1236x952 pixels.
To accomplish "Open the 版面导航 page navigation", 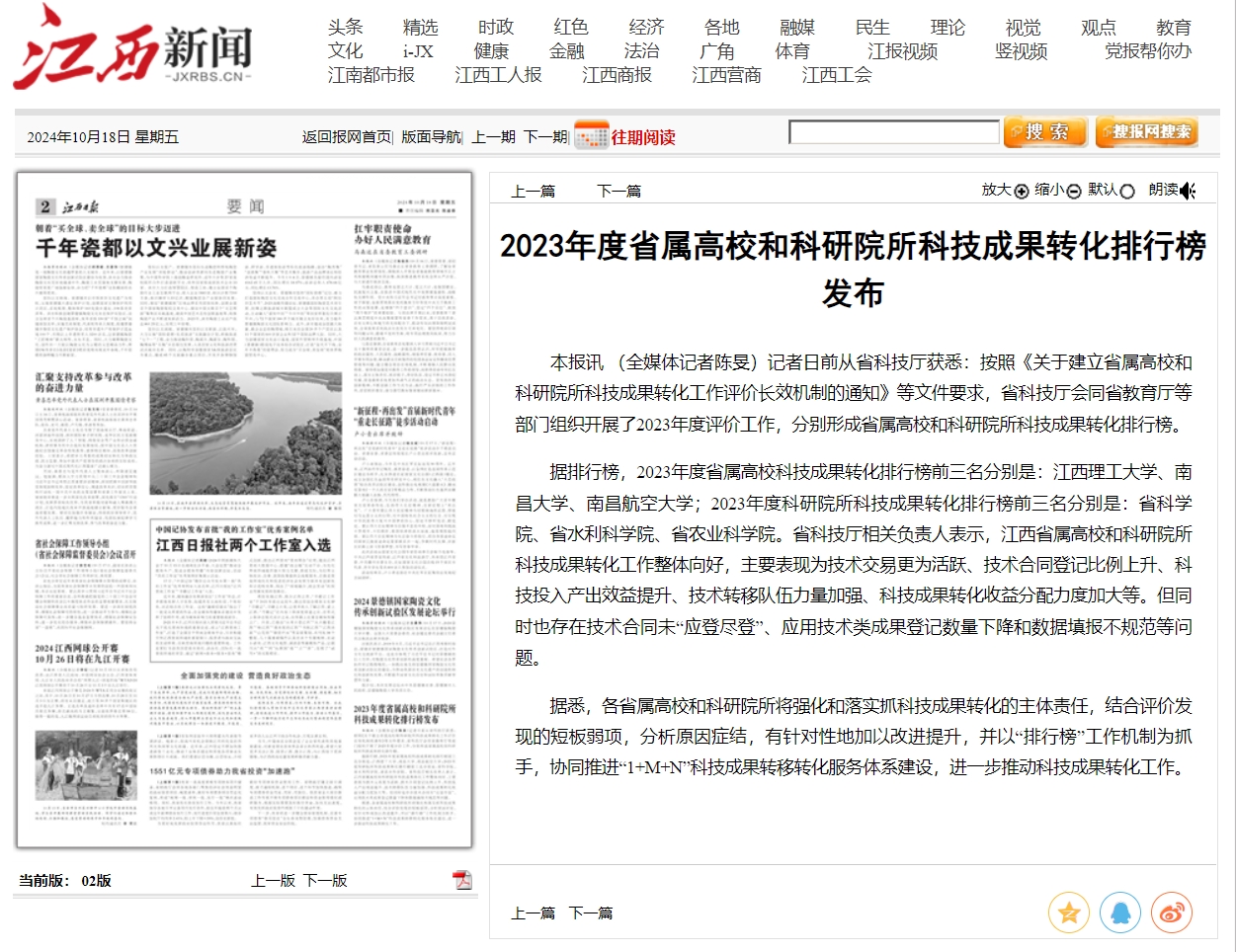I will point(431,137).
